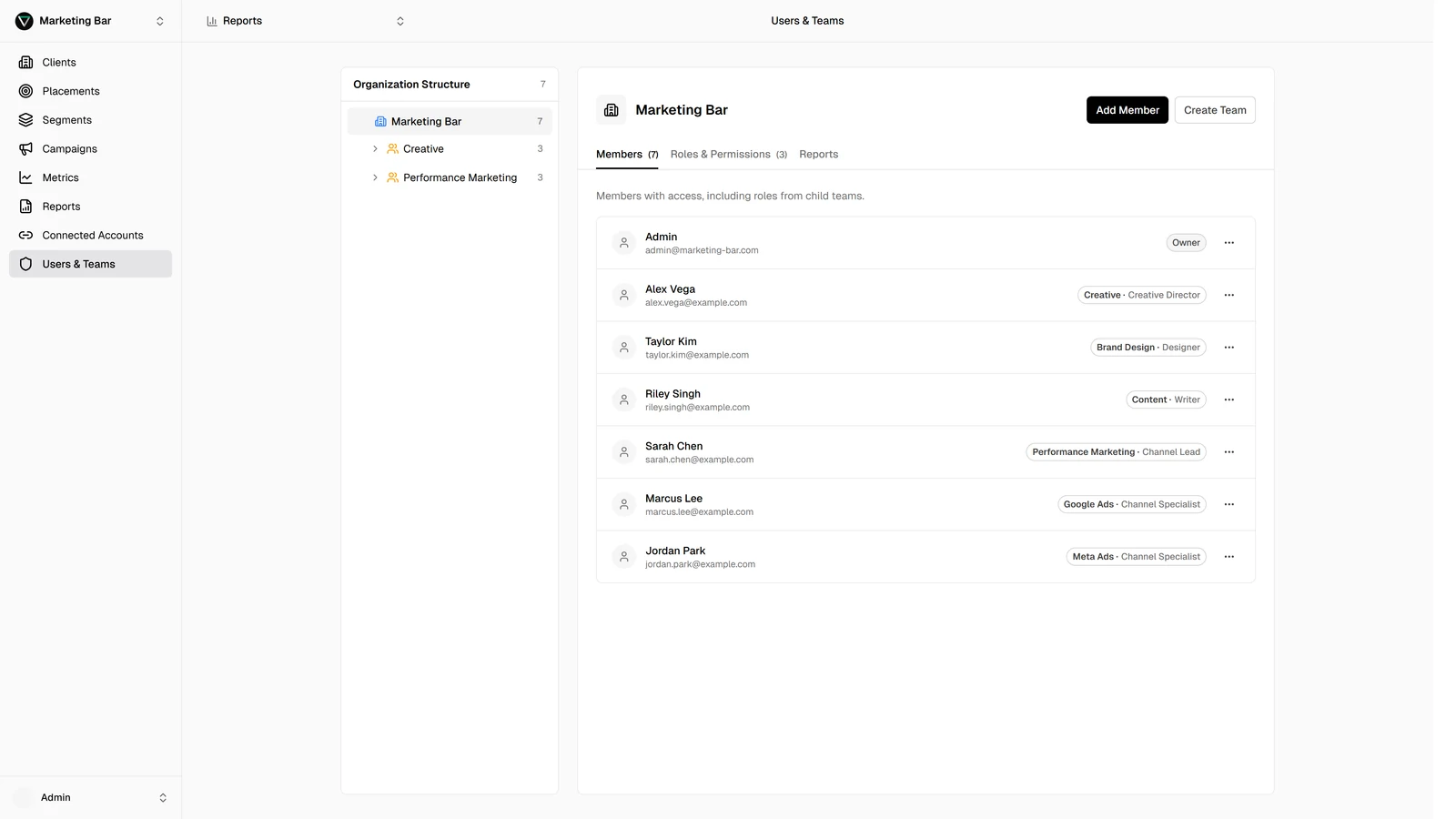1456x819 pixels.
Task: Click the Owner role badge
Action: (x=1186, y=243)
